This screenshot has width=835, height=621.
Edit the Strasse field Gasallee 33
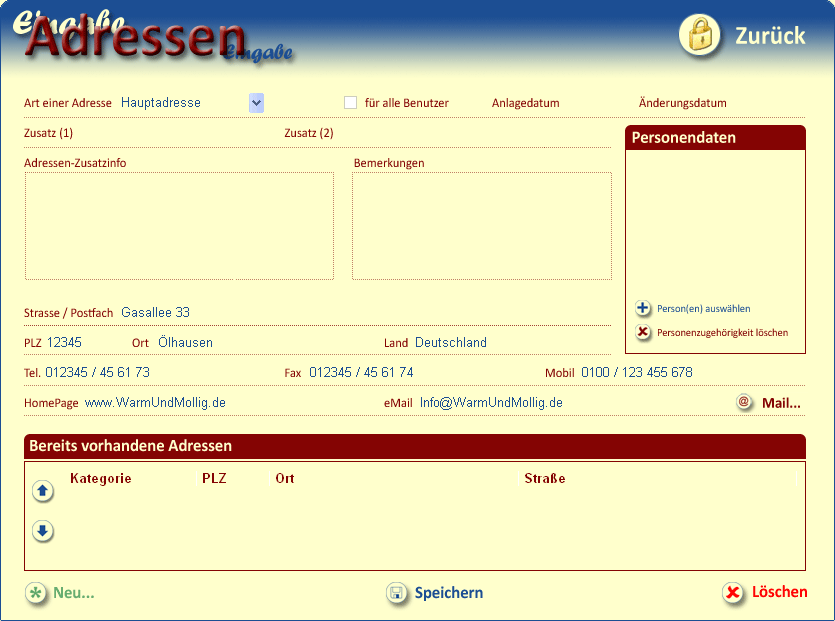(365, 313)
